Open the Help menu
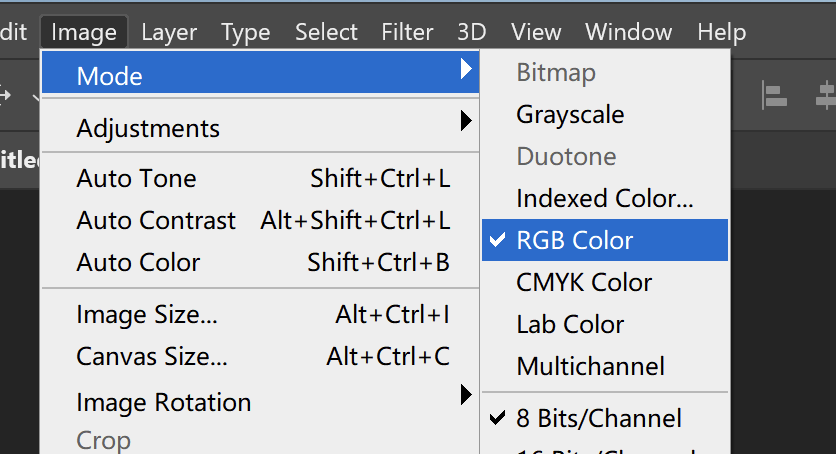 pos(721,32)
